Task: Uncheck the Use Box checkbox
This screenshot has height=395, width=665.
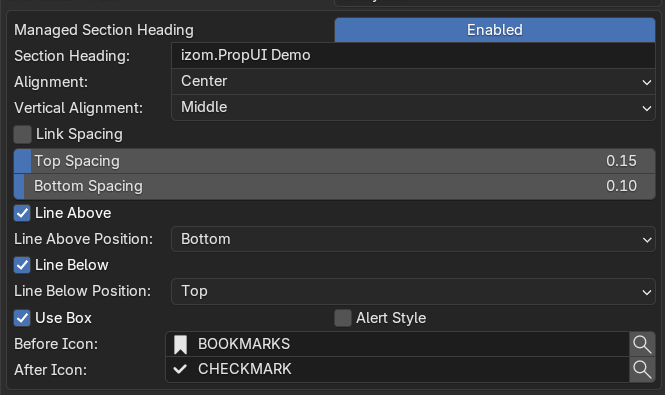Action: tap(22, 318)
